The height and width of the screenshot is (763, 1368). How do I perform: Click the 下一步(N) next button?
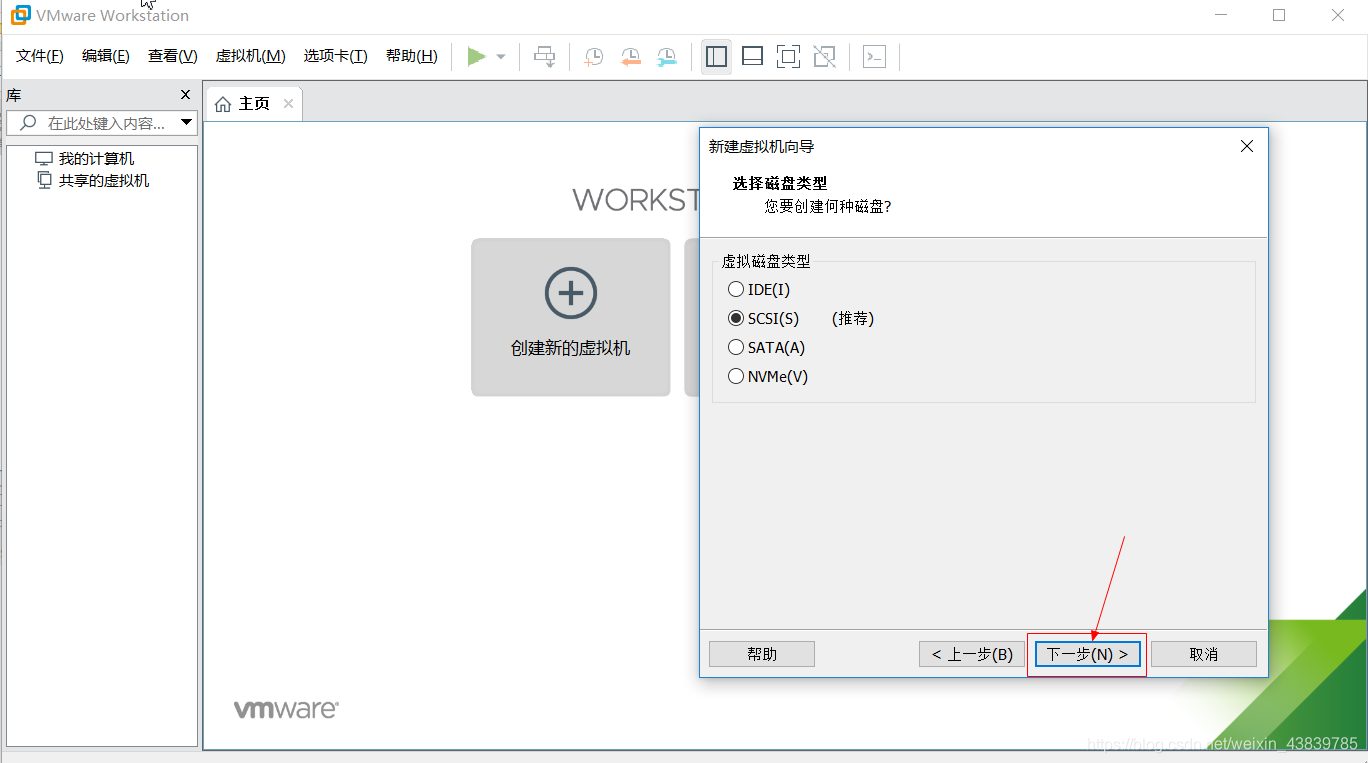point(1088,654)
